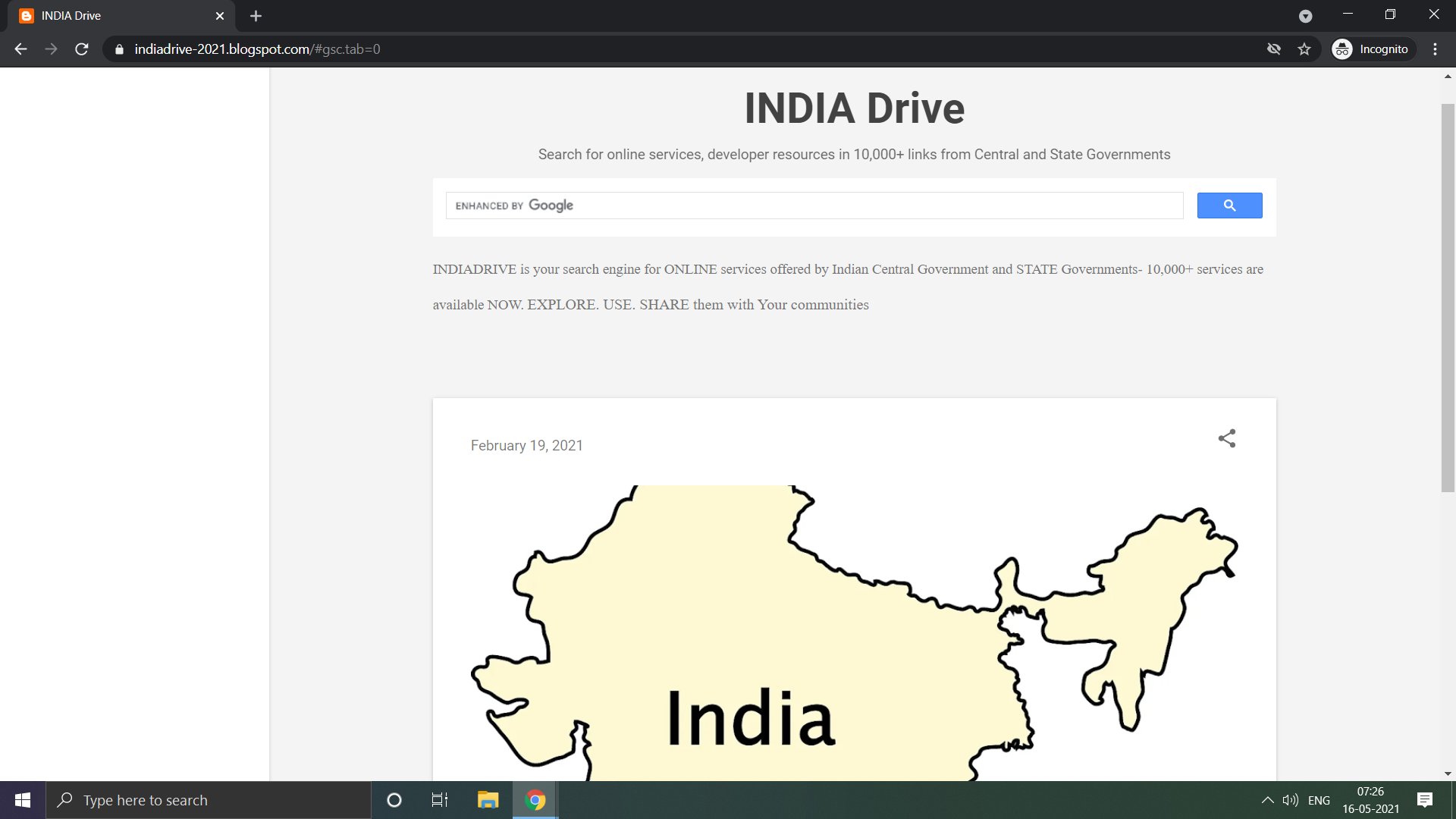The height and width of the screenshot is (819, 1456).
Task: Click the Chrome icon on the taskbar
Action: [535, 799]
